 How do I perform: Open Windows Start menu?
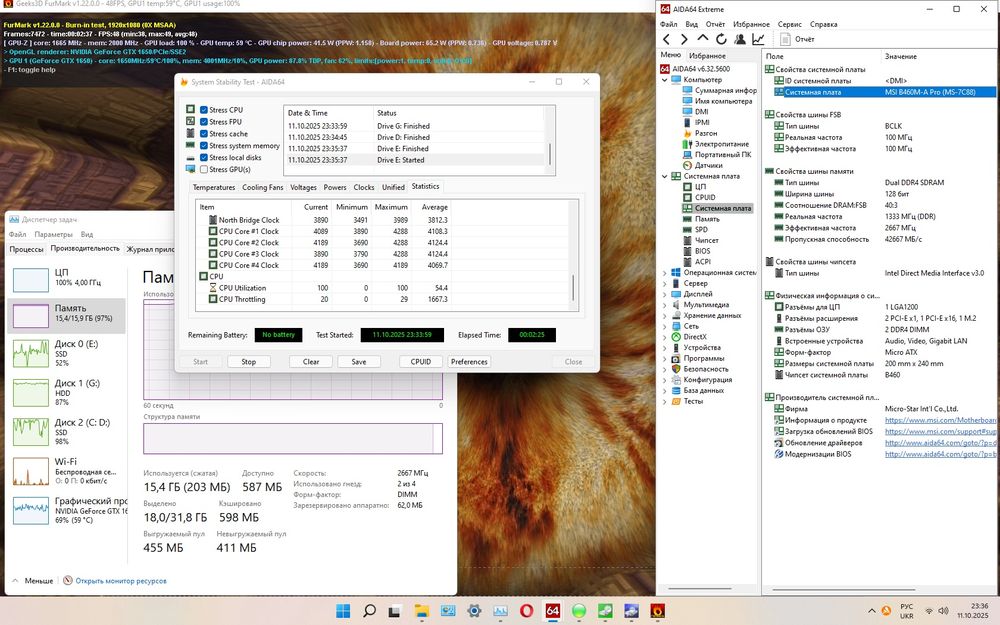click(x=342, y=611)
